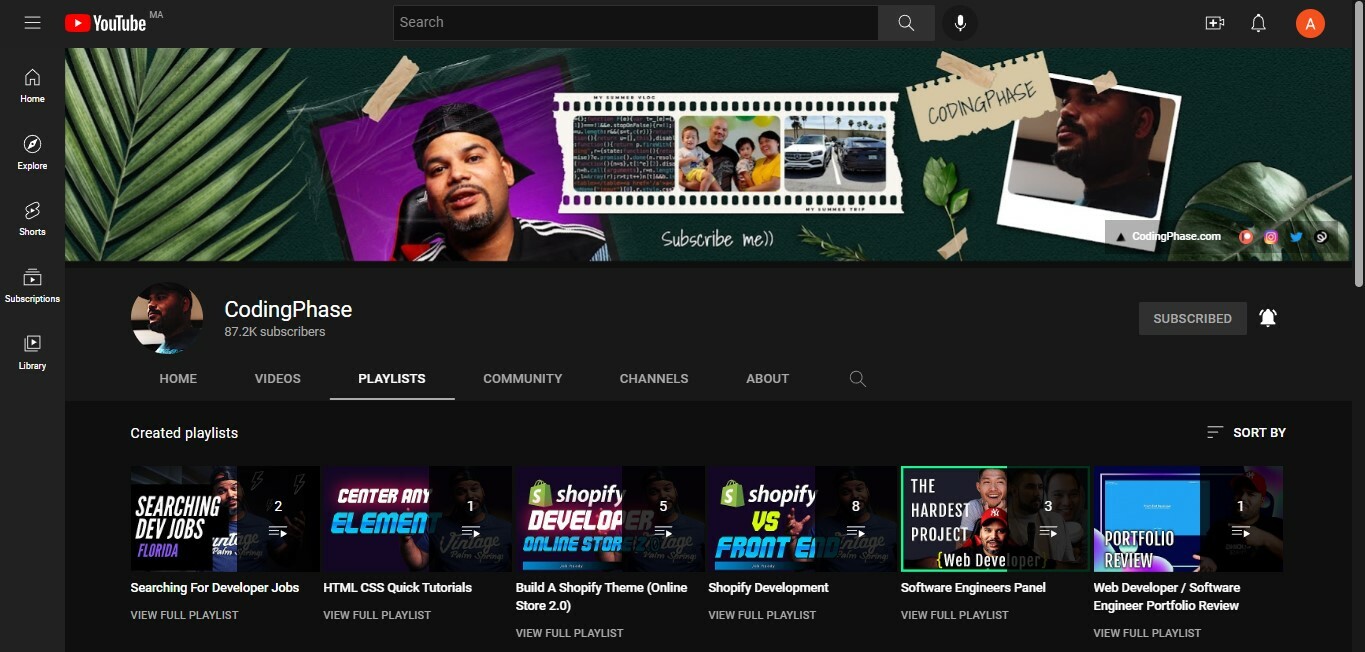Switch to the Community tab
The height and width of the screenshot is (652, 1365).
point(523,379)
